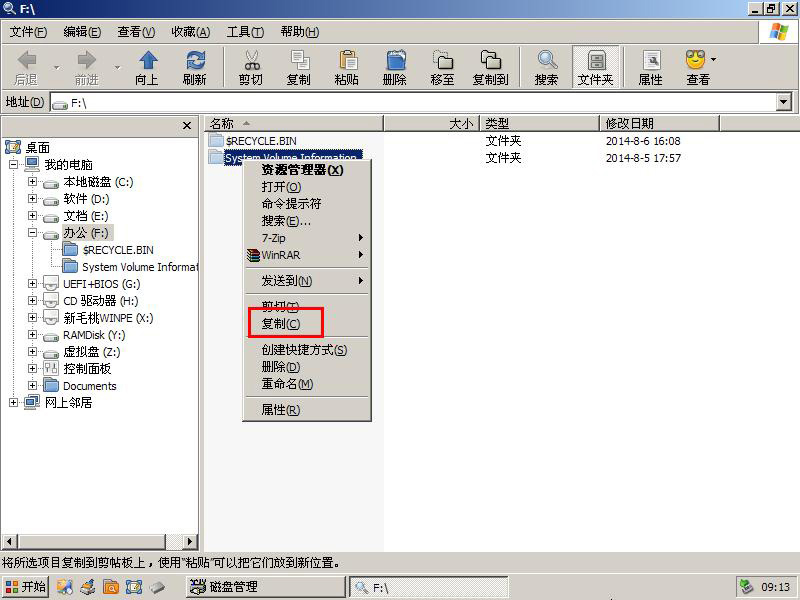Open the 查看(V) menu
Viewport: 800px width, 600px height.
(136, 32)
